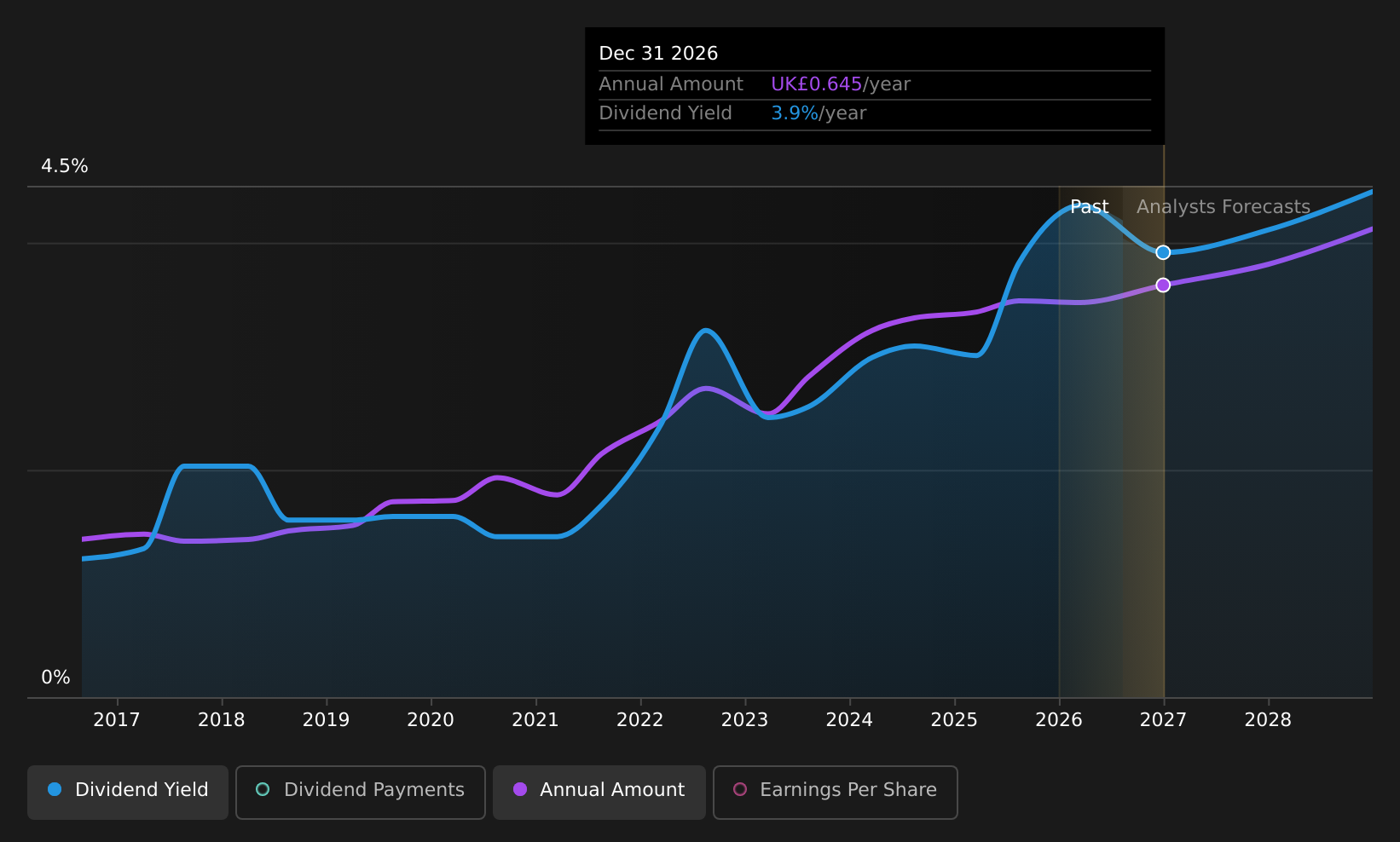Click the Annual Amount tooltip label
Viewport: 1400px width, 842px height.
tap(671, 84)
